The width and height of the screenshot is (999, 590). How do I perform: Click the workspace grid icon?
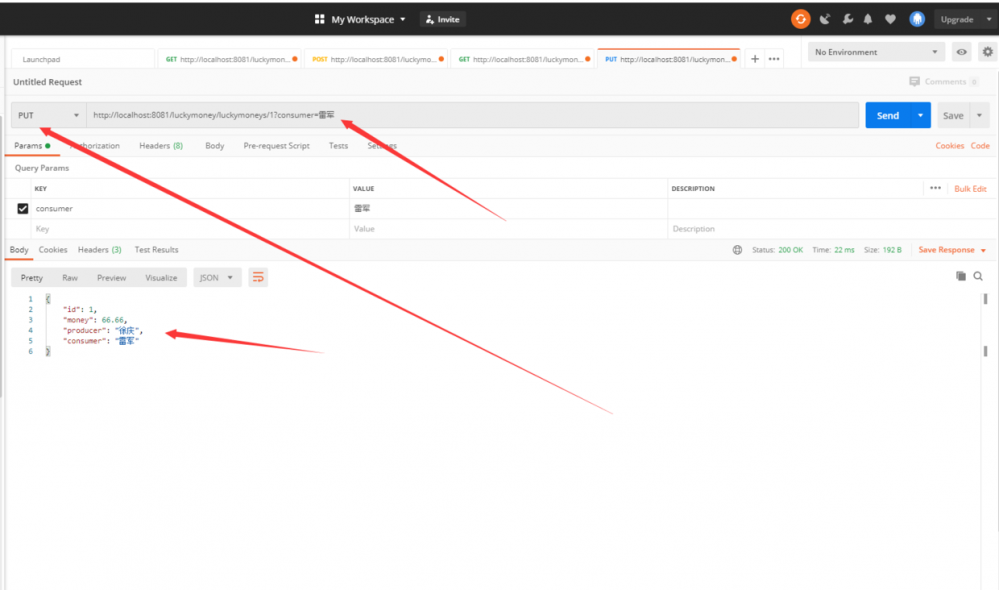coord(319,19)
